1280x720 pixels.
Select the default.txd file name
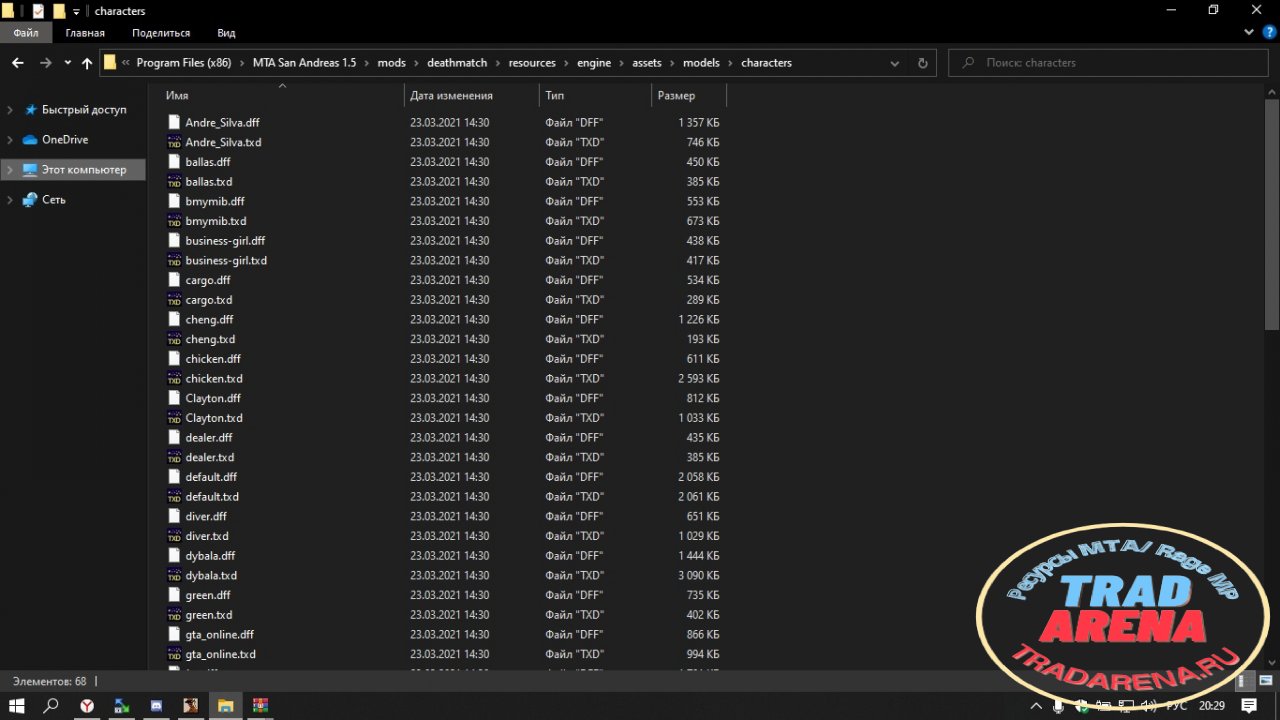pyautogui.click(x=212, y=497)
